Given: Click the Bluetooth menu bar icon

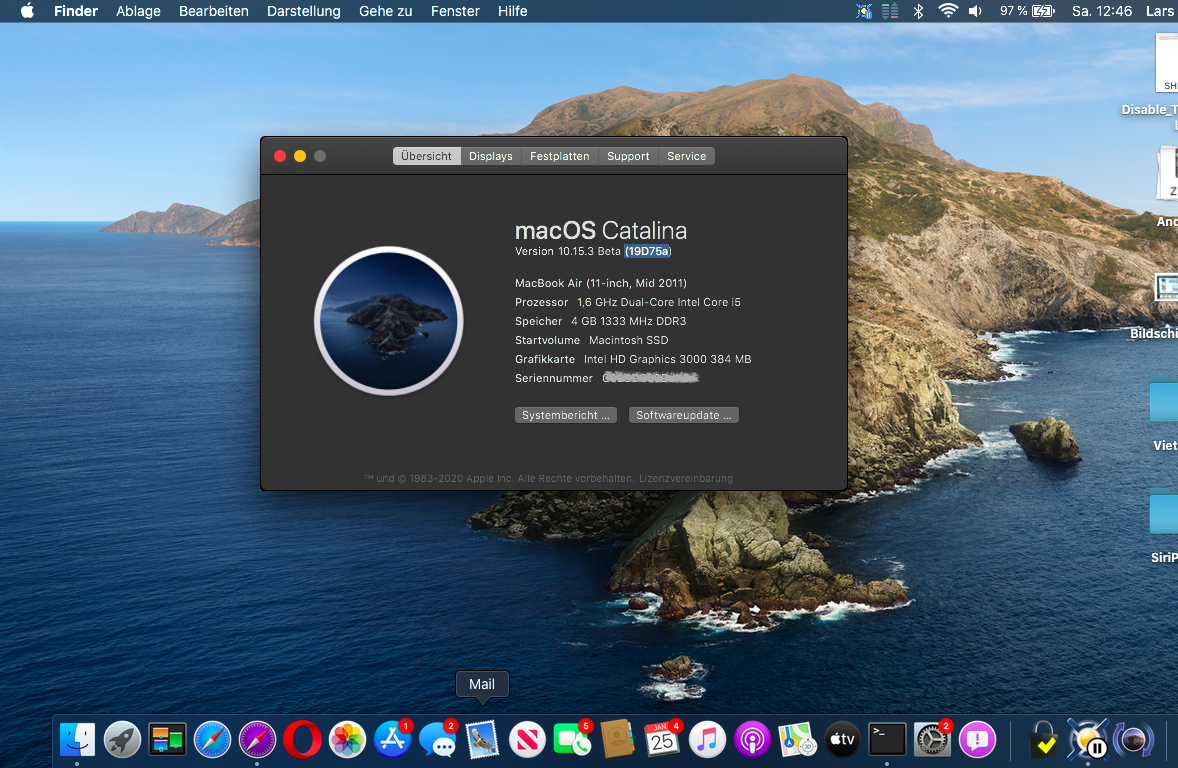Looking at the screenshot, I should [918, 11].
